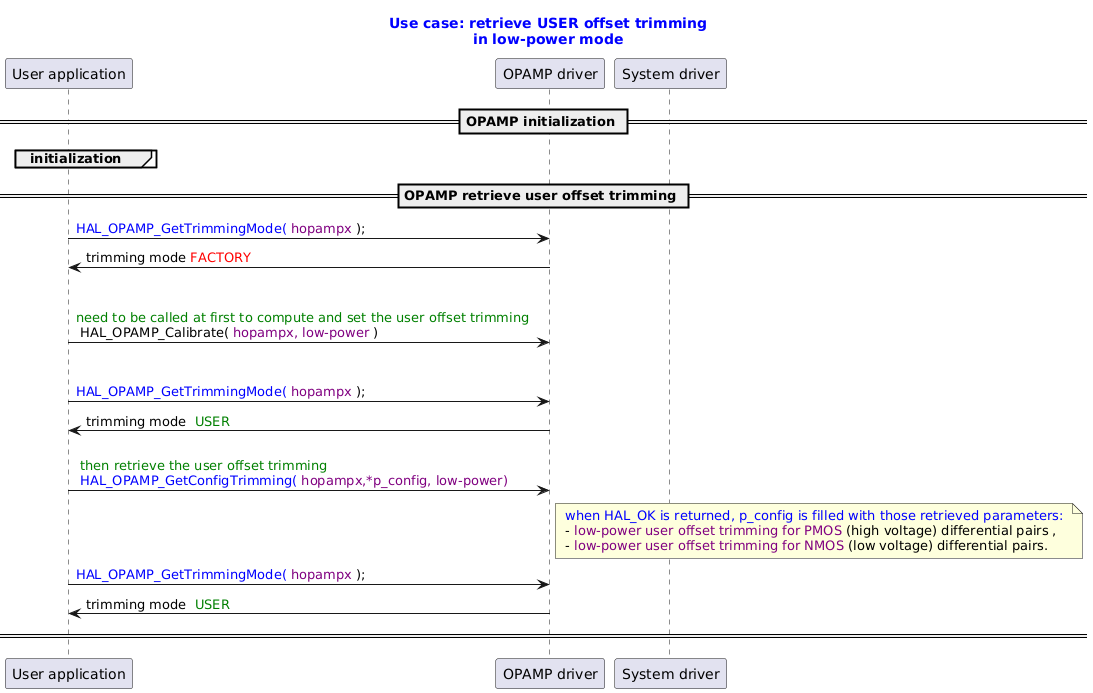The height and width of the screenshot is (693, 1093).
Task: Select the User application participant box
Action: point(68,73)
